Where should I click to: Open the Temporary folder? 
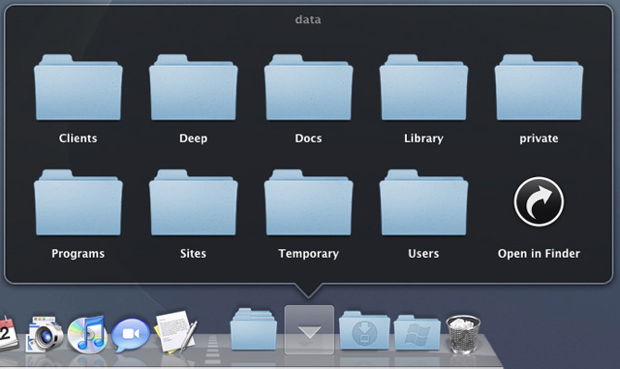pos(308,202)
